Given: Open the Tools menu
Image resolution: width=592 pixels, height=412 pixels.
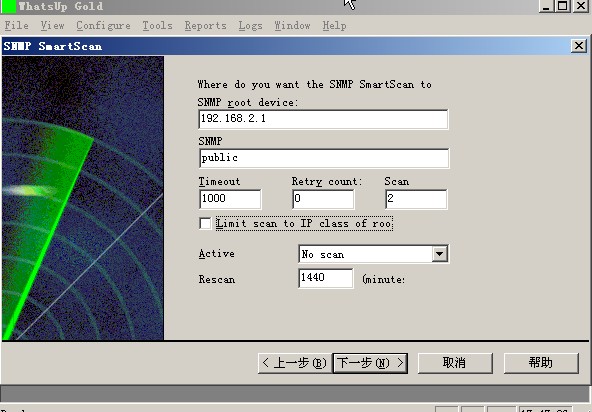Looking at the screenshot, I should (157, 26).
